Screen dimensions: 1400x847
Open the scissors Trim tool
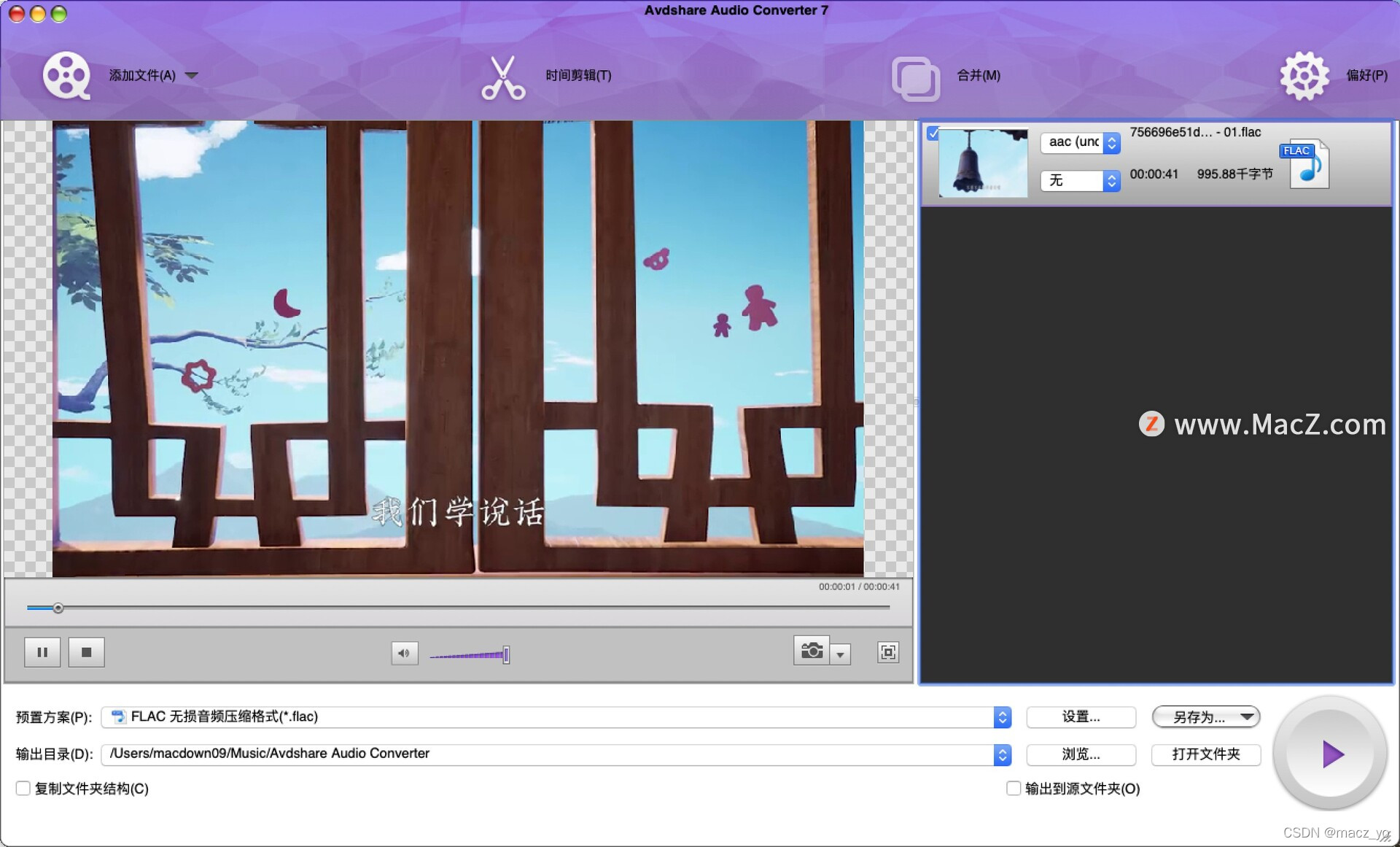503,77
